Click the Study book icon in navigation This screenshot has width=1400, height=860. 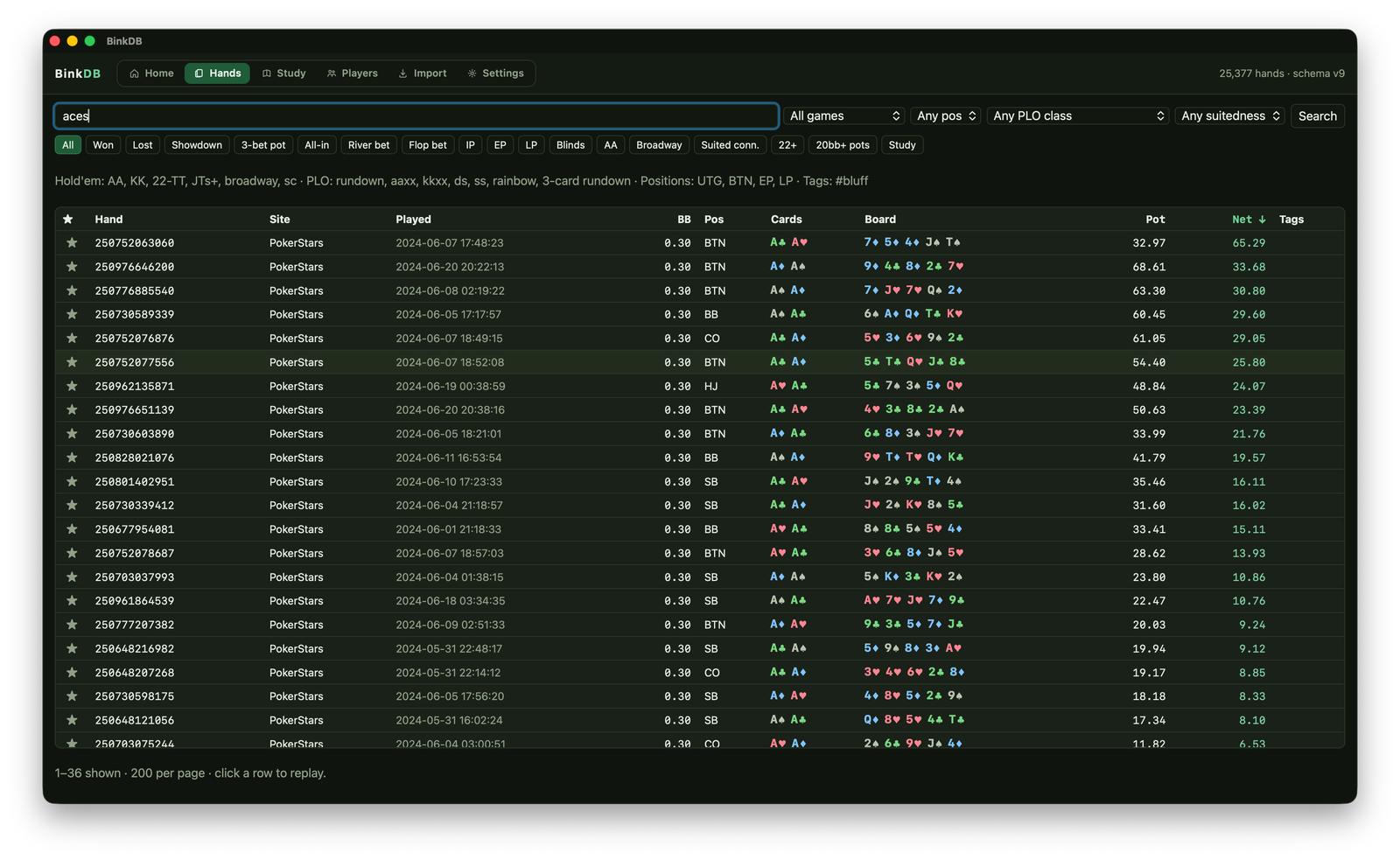click(267, 73)
